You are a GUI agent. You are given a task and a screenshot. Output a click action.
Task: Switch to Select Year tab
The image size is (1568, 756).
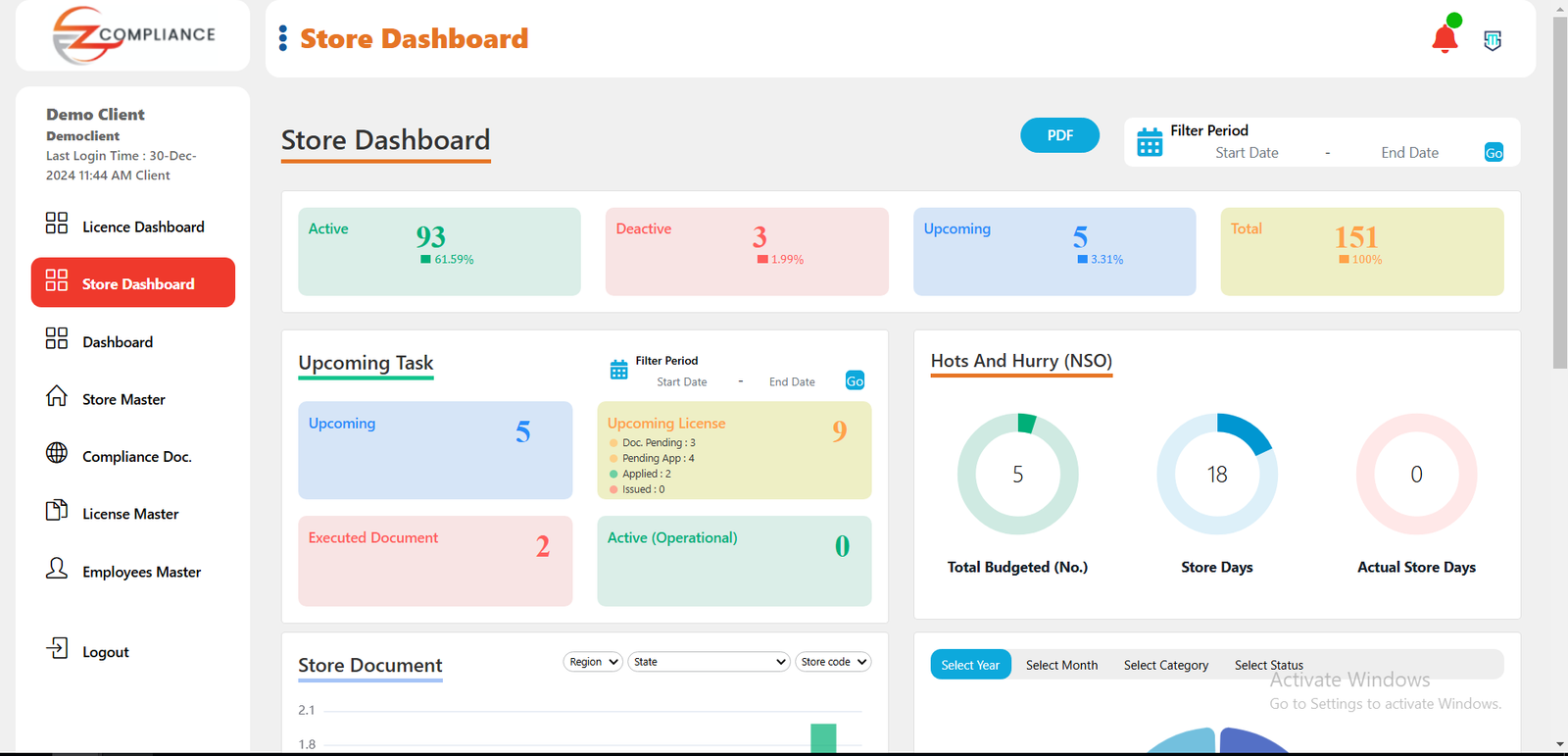(970, 665)
